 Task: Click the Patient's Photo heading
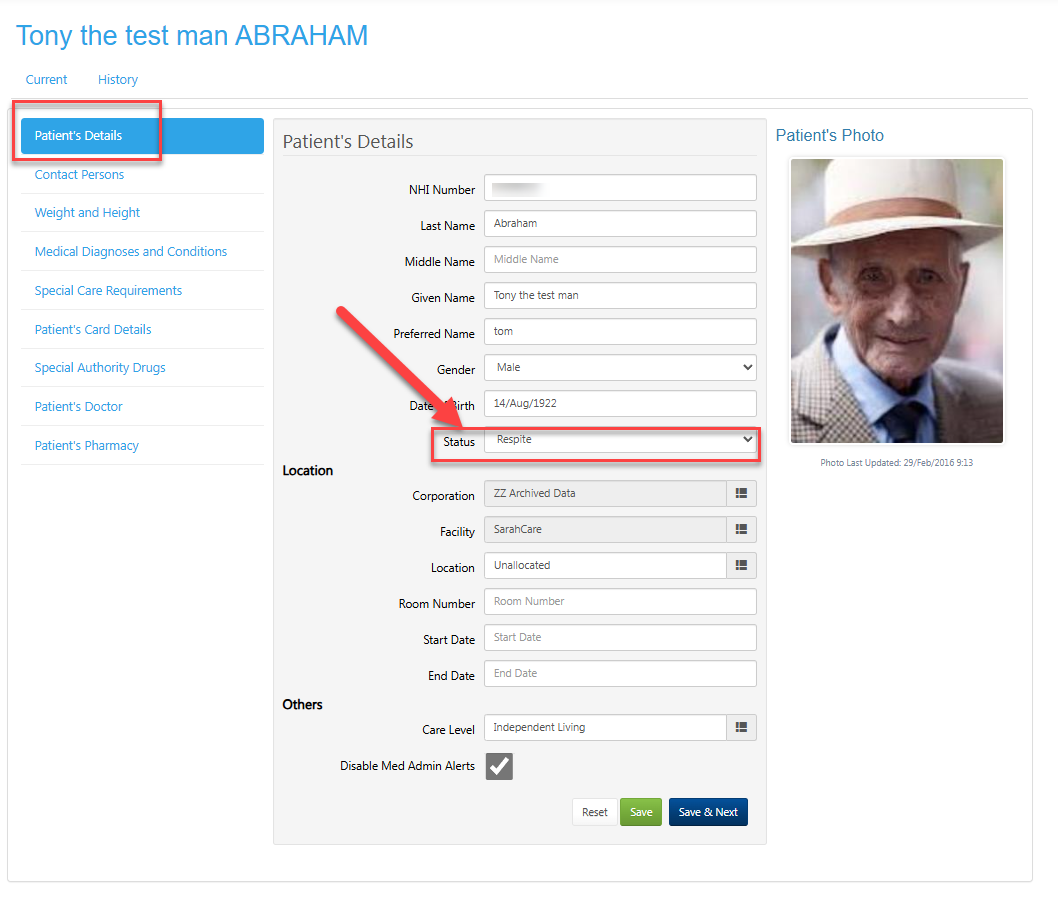tap(829, 136)
